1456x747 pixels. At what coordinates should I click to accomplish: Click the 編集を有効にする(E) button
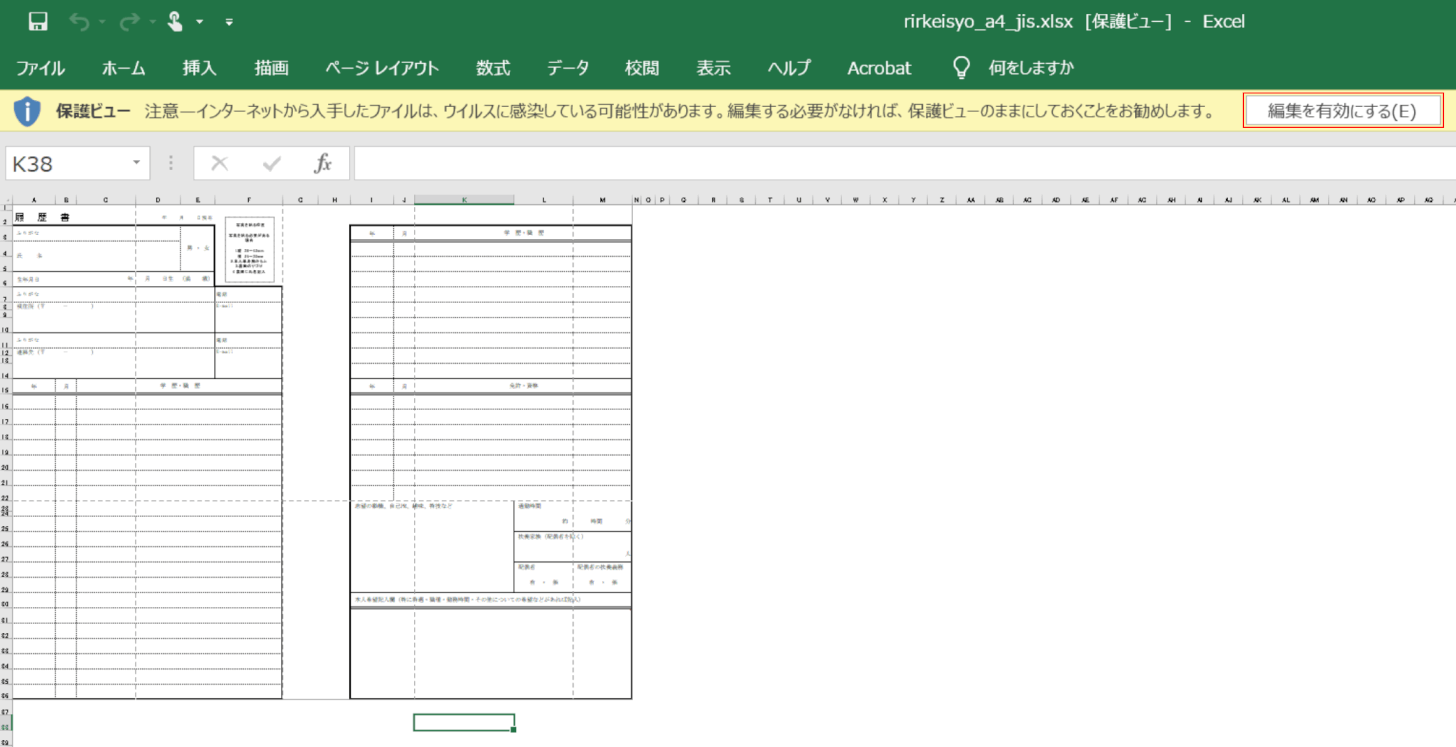1342,111
